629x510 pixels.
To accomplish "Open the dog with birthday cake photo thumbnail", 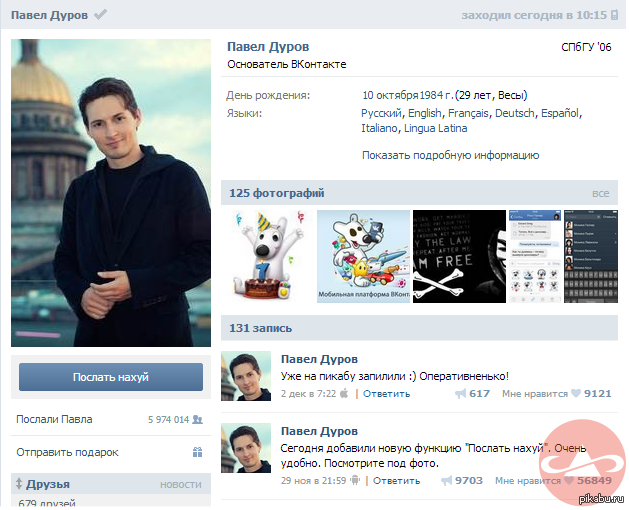I will click(x=266, y=256).
